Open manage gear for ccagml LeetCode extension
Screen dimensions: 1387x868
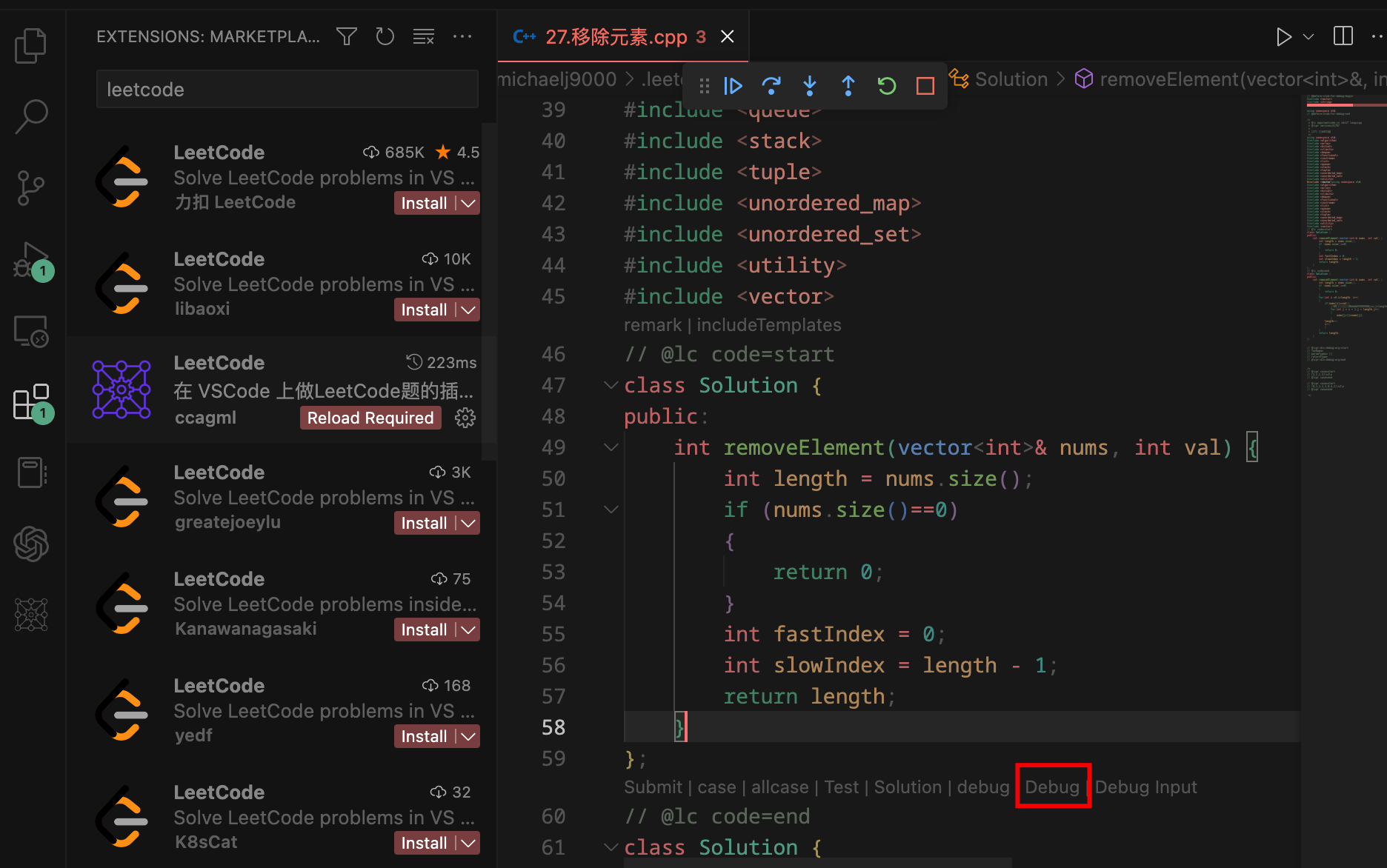point(465,418)
